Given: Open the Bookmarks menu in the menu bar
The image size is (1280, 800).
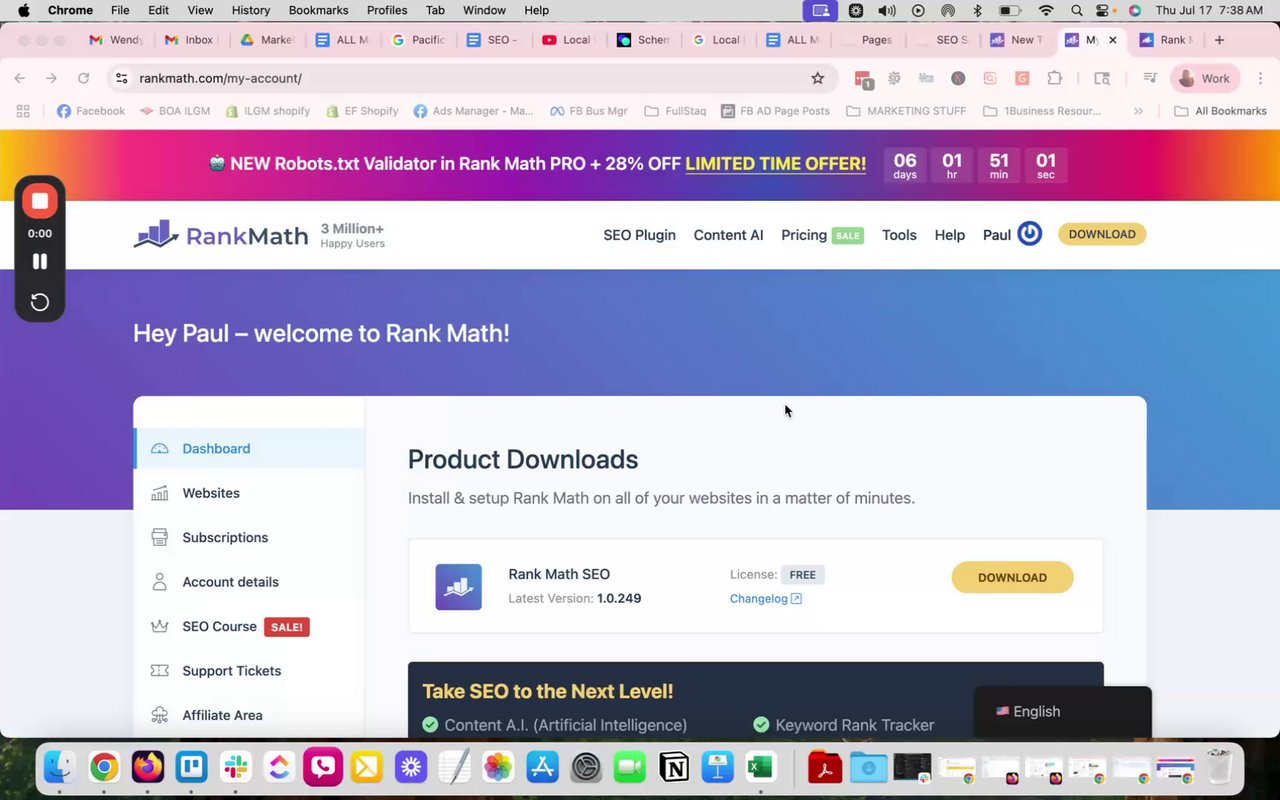Looking at the screenshot, I should 318,10.
